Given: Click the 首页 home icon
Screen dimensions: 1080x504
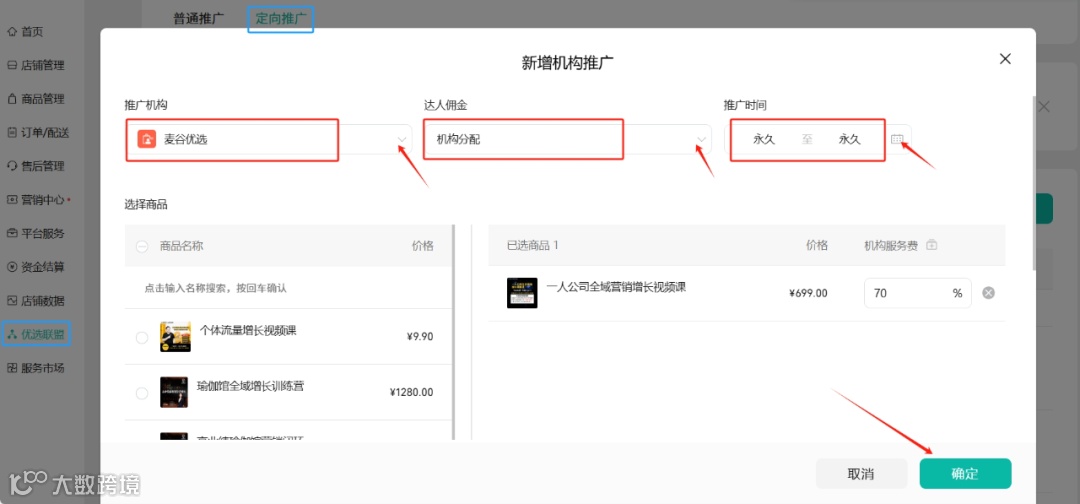Looking at the screenshot, I should pos(12,32).
